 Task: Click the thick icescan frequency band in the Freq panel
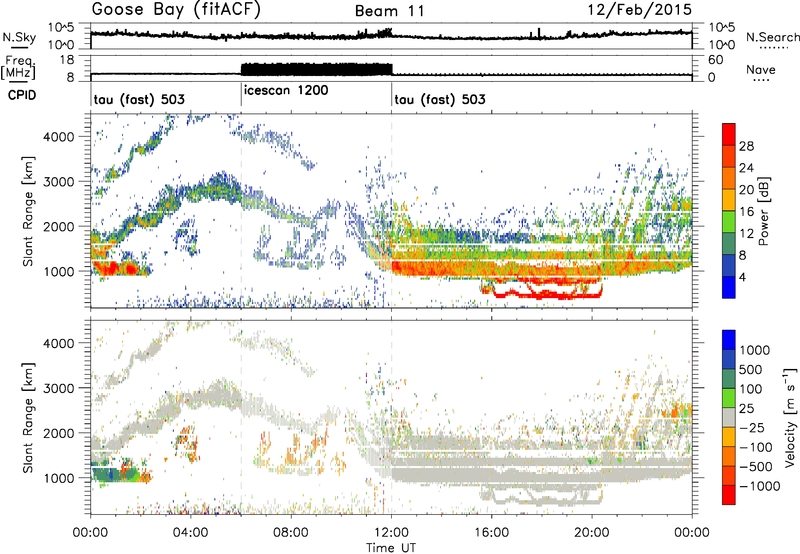(x=316, y=69)
